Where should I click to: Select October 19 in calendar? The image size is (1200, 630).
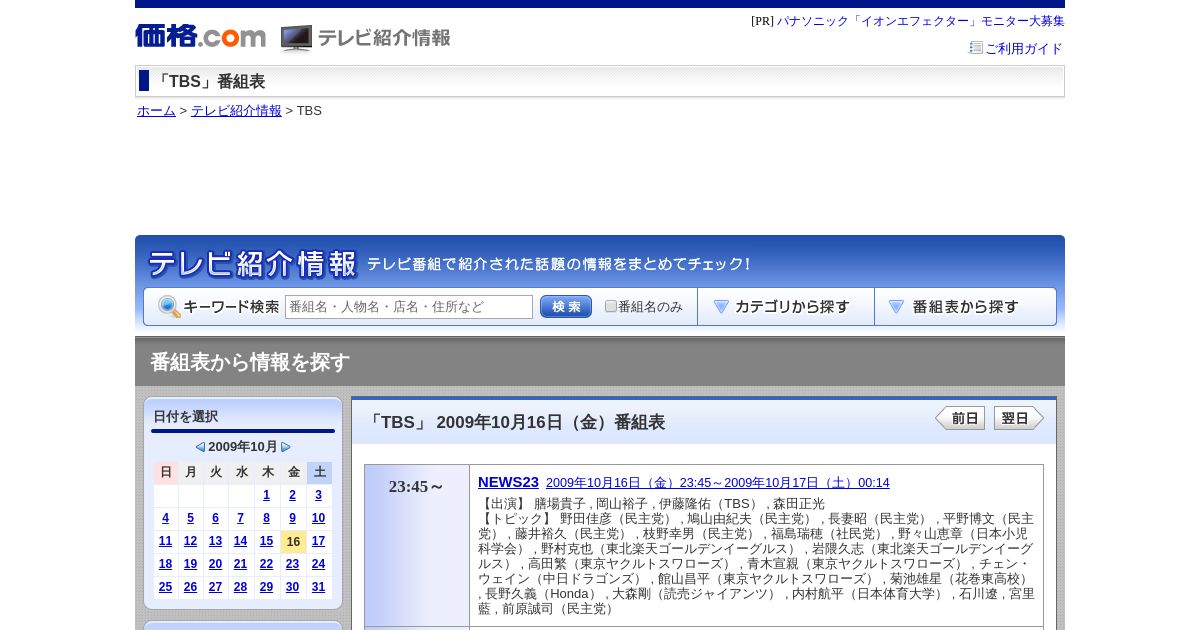[x=191, y=564]
